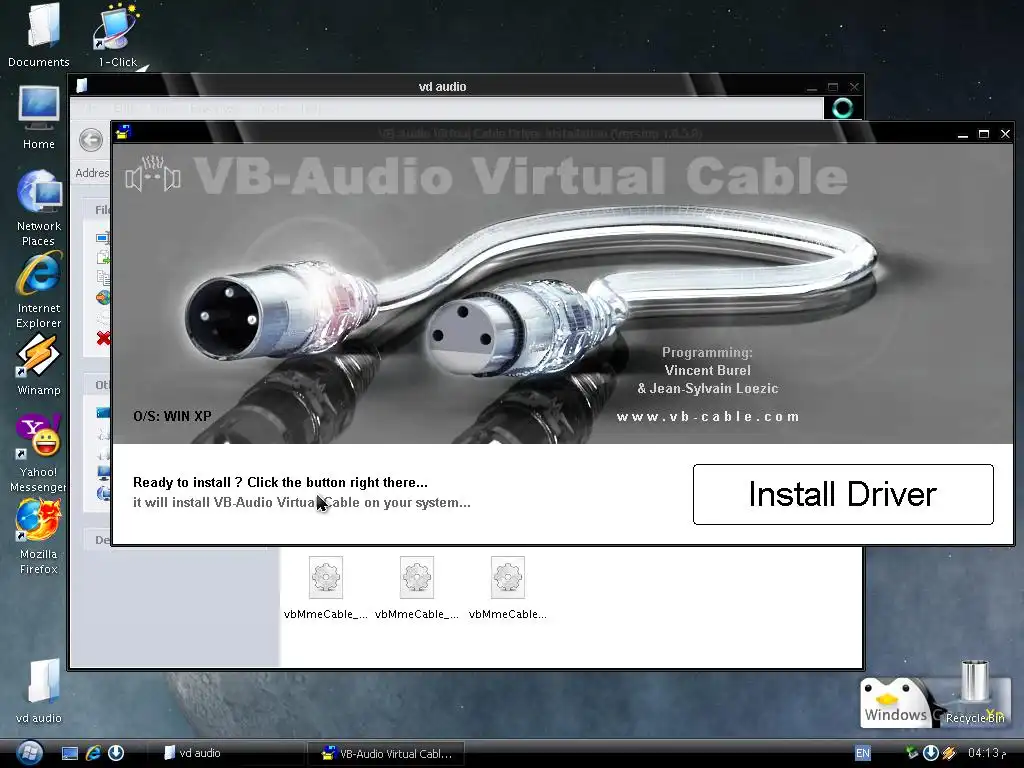Go back in the vd audio explorer window
Screen dimensions: 1024x768
(x=91, y=140)
